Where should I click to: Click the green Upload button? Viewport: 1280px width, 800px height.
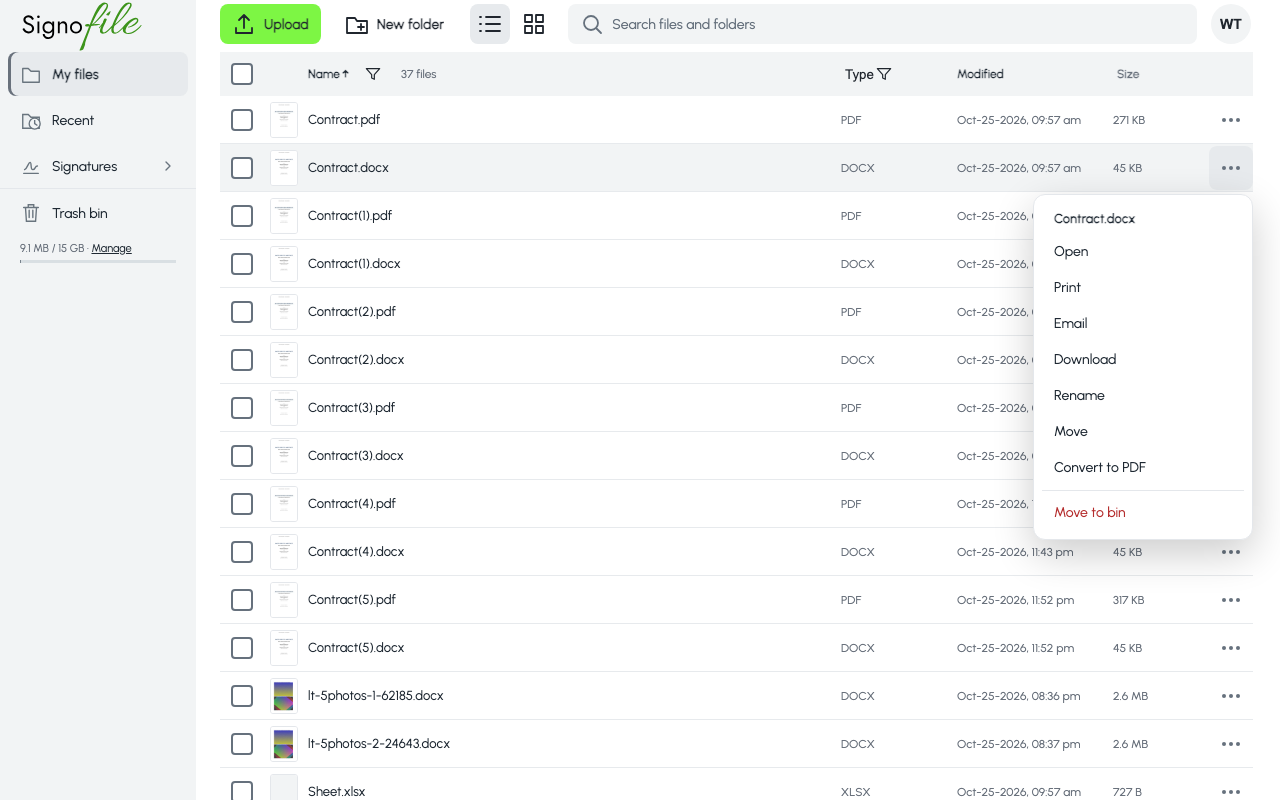[270, 24]
